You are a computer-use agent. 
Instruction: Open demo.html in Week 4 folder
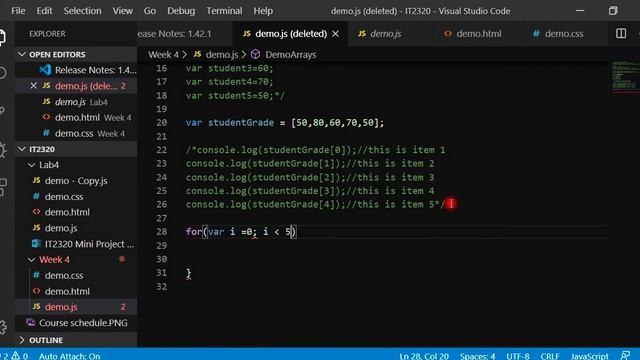click(x=76, y=291)
